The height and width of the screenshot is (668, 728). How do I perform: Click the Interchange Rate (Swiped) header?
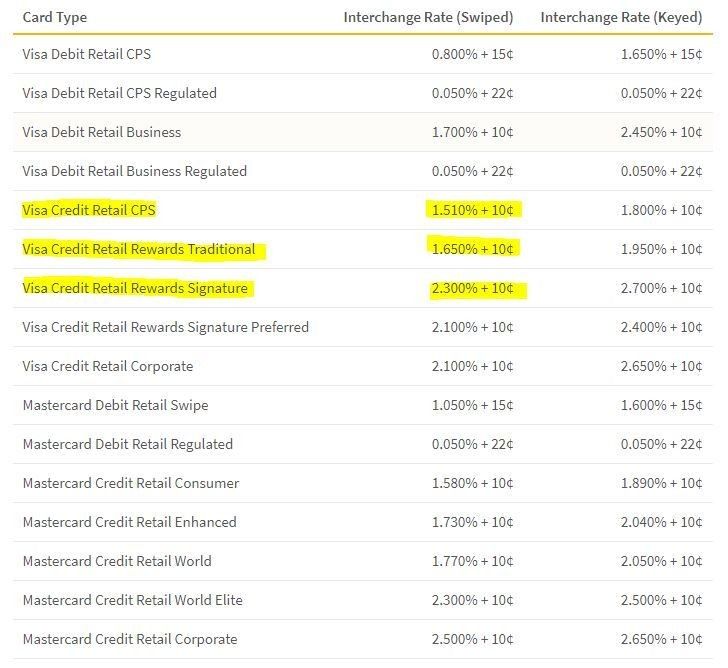428,17
